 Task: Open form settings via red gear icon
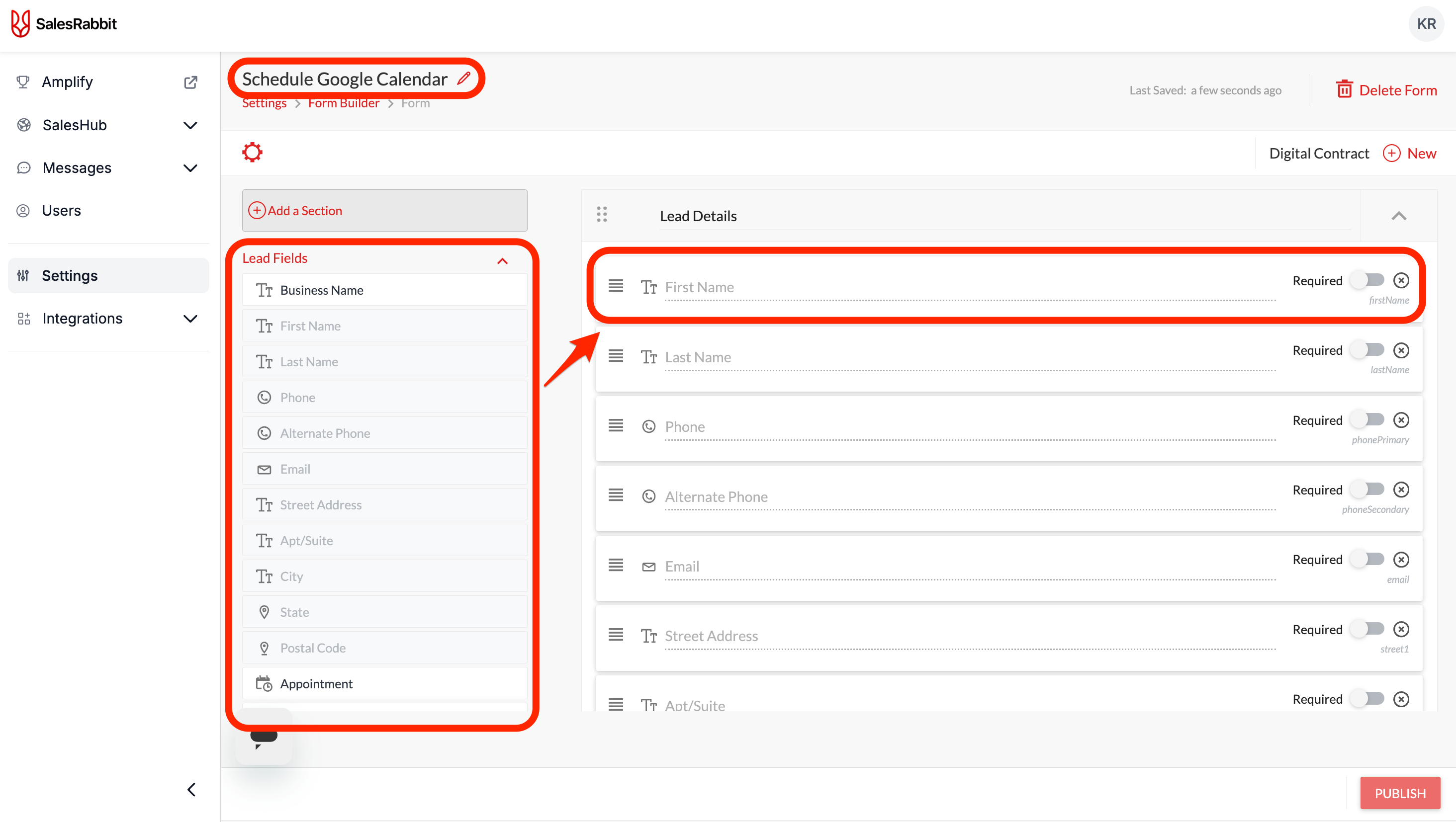252,153
